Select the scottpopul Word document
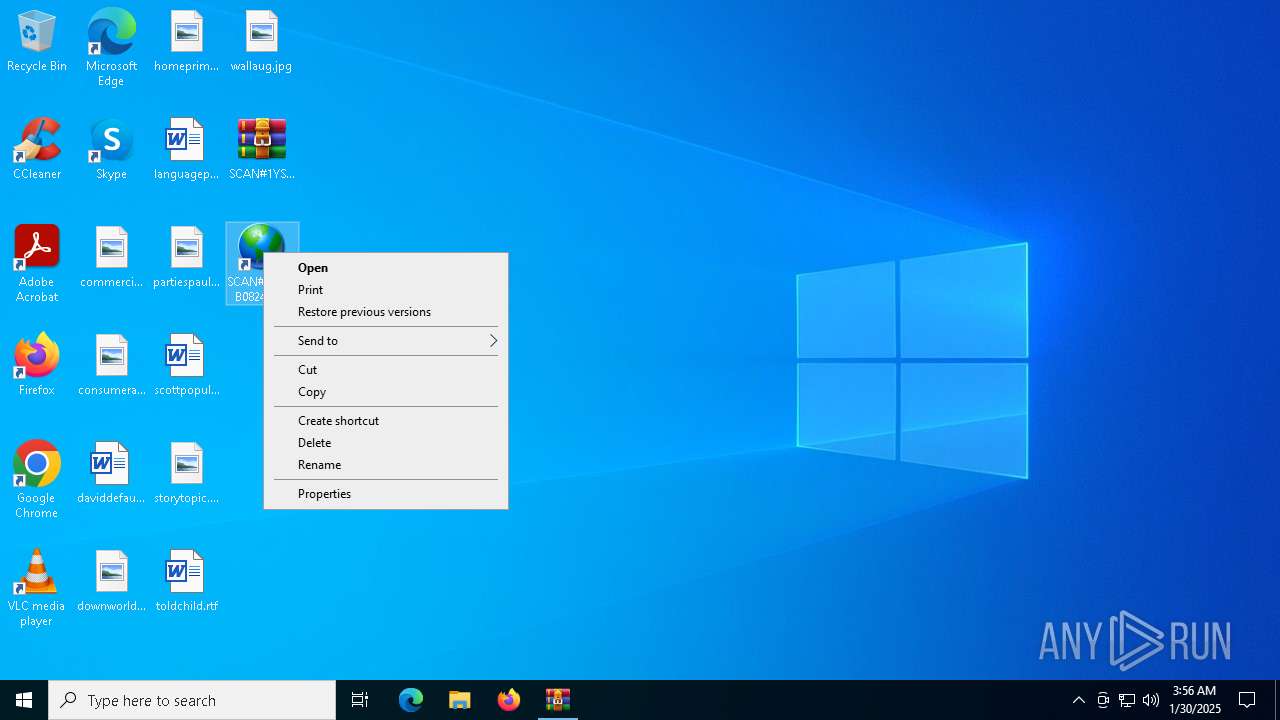This screenshot has width=1280, height=720. click(186, 365)
